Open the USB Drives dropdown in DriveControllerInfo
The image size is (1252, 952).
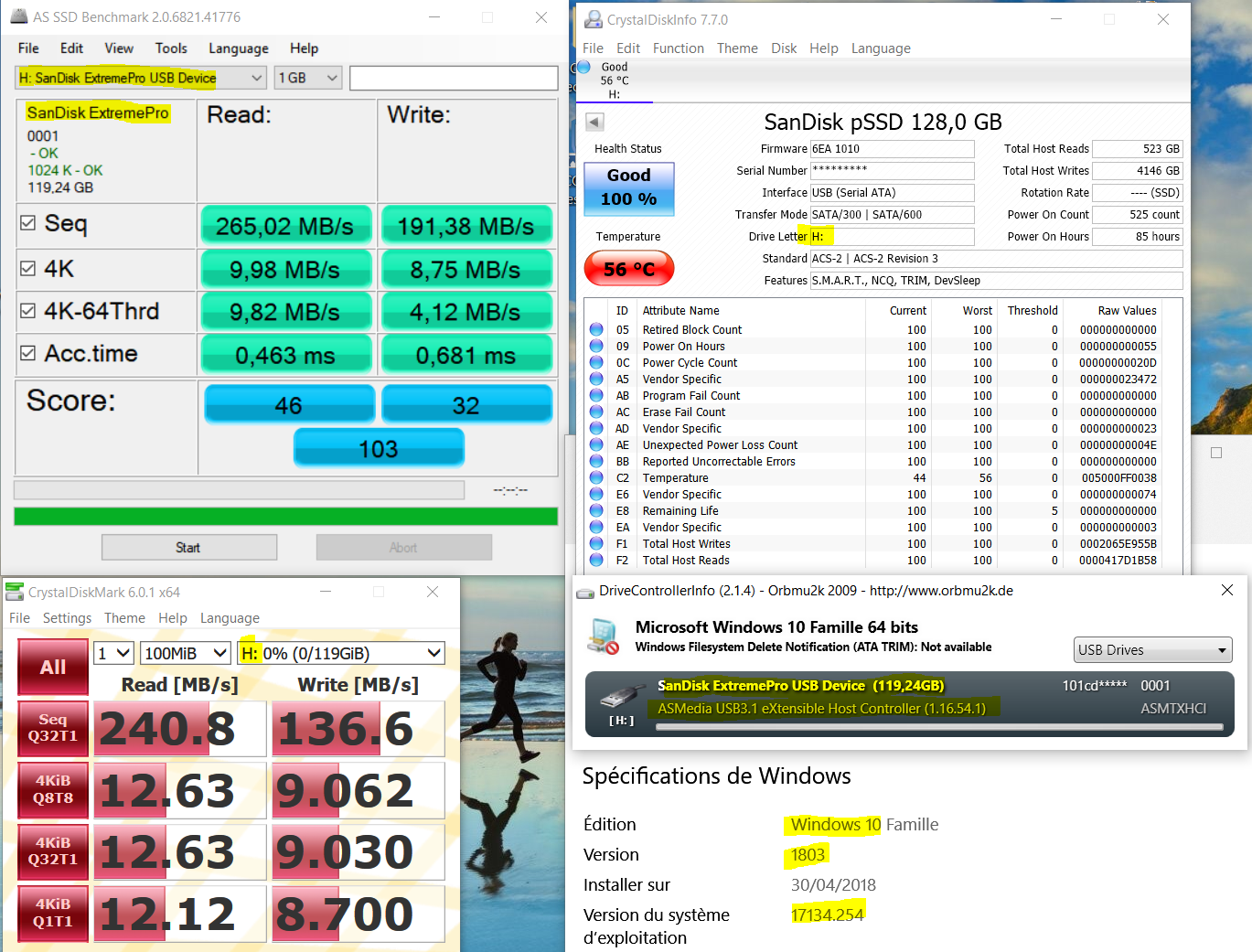pos(1152,649)
